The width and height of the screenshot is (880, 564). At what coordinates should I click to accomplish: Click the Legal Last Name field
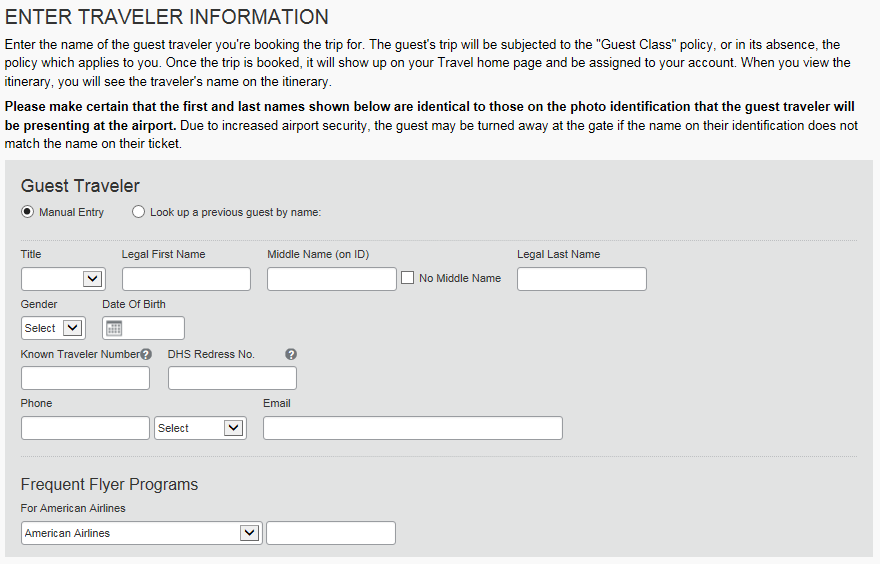tap(581, 279)
